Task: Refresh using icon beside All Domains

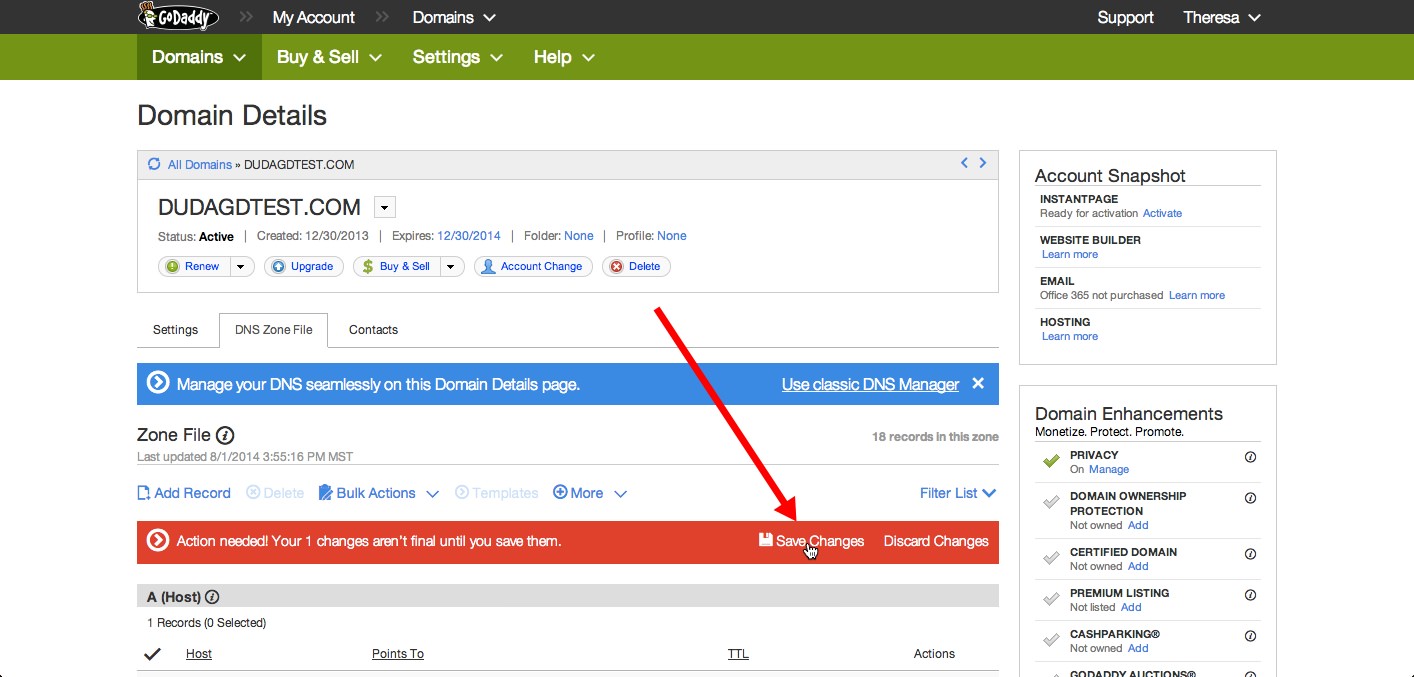Action: pyautogui.click(x=154, y=164)
